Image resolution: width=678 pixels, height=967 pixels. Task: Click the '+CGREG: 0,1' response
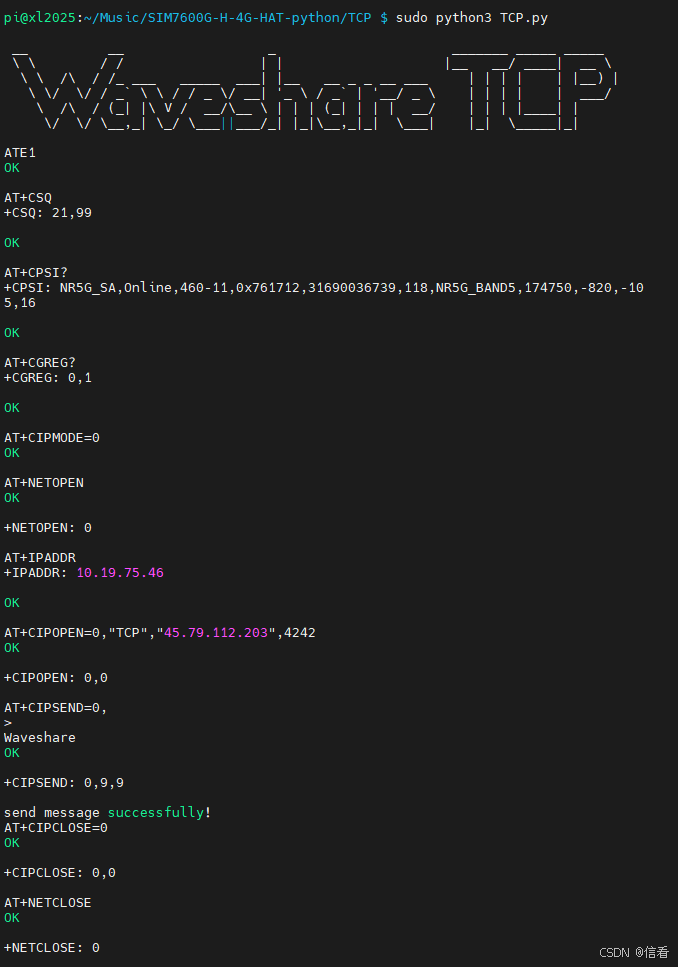[48, 377]
